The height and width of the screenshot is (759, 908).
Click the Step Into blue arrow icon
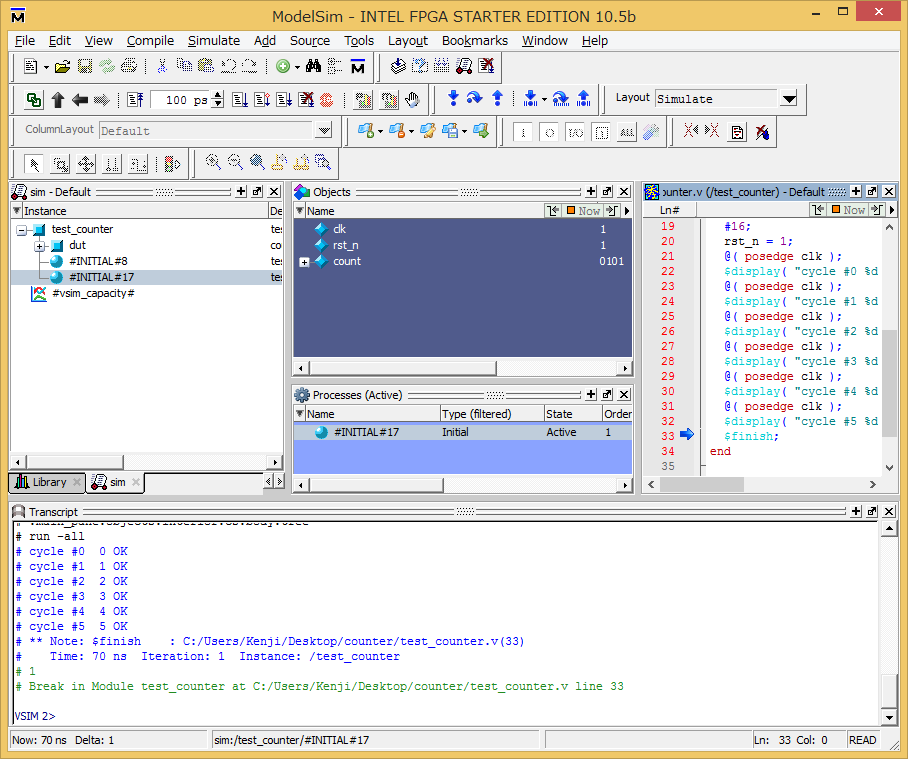click(453, 98)
